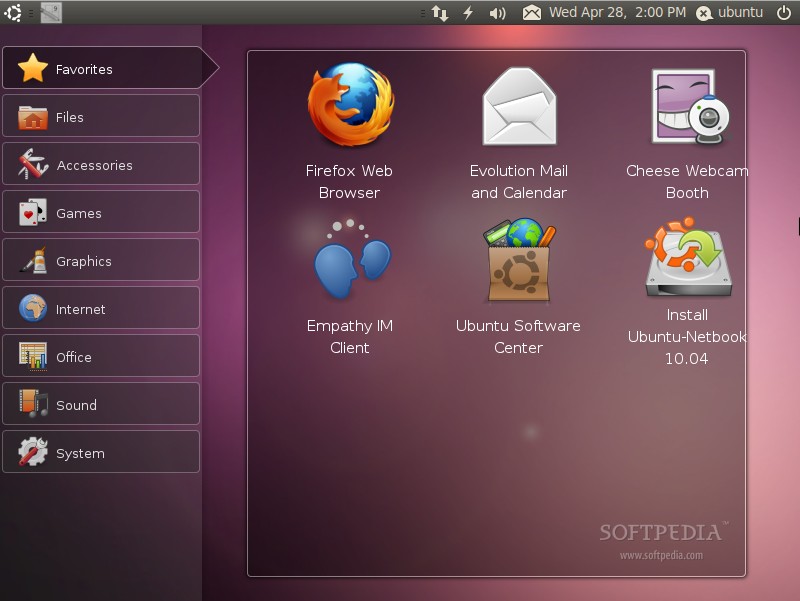The height and width of the screenshot is (601, 800).
Task: Click the Ubuntu logo in top panel
Action: tap(13, 12)
